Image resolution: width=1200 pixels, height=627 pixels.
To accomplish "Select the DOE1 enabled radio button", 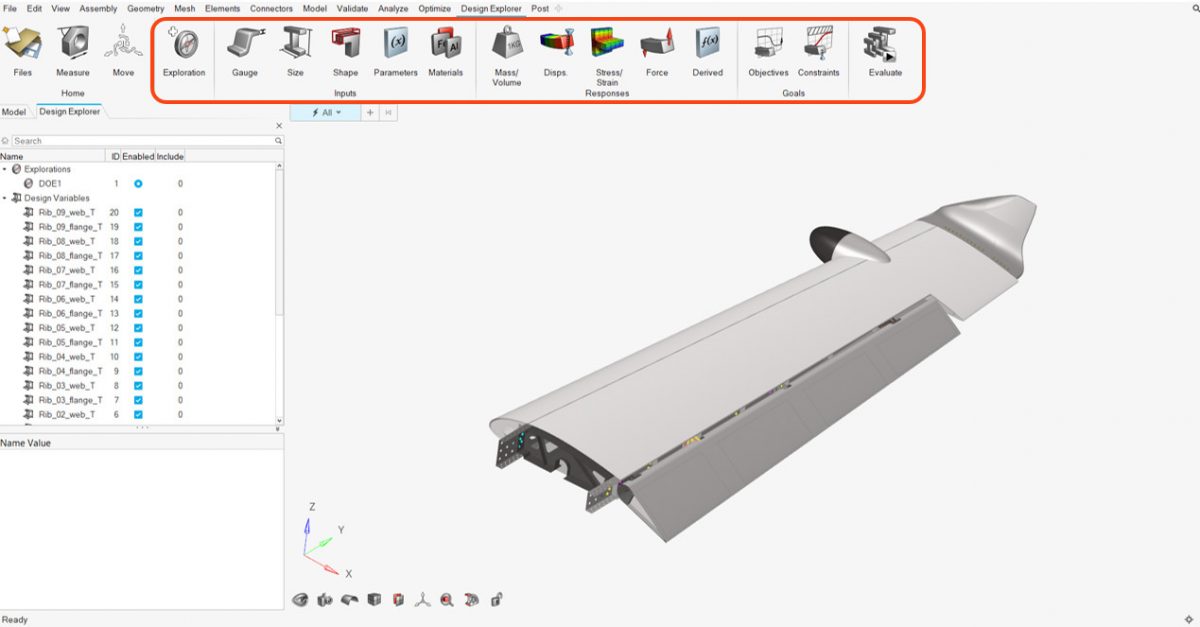I will click(x=138, y=184).
